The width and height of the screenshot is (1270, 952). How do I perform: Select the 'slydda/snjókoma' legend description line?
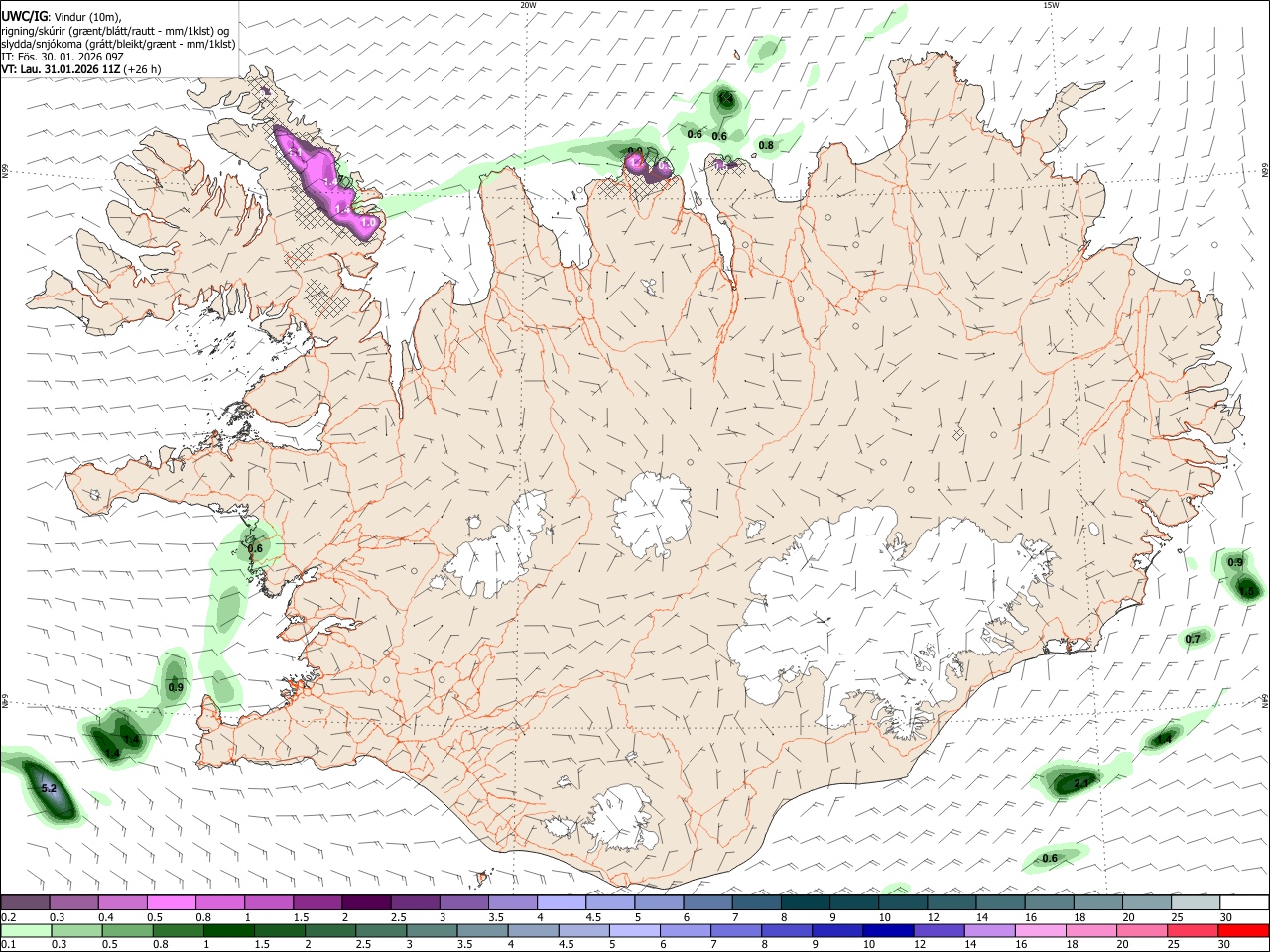pos(118,44)
